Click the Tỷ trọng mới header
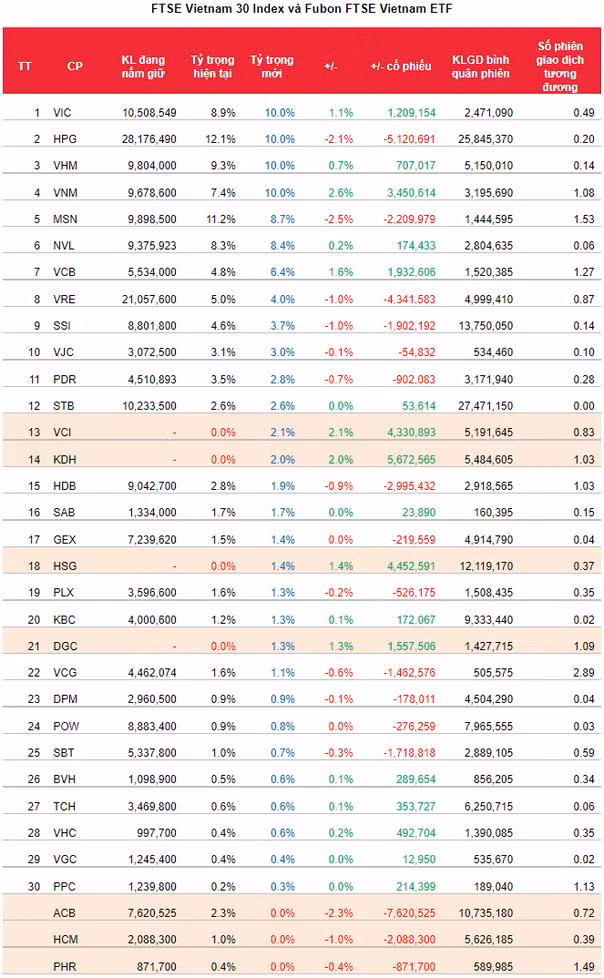The height and width of the screenshot is (978, 604). pyautogui.click(x=271, y=66)
